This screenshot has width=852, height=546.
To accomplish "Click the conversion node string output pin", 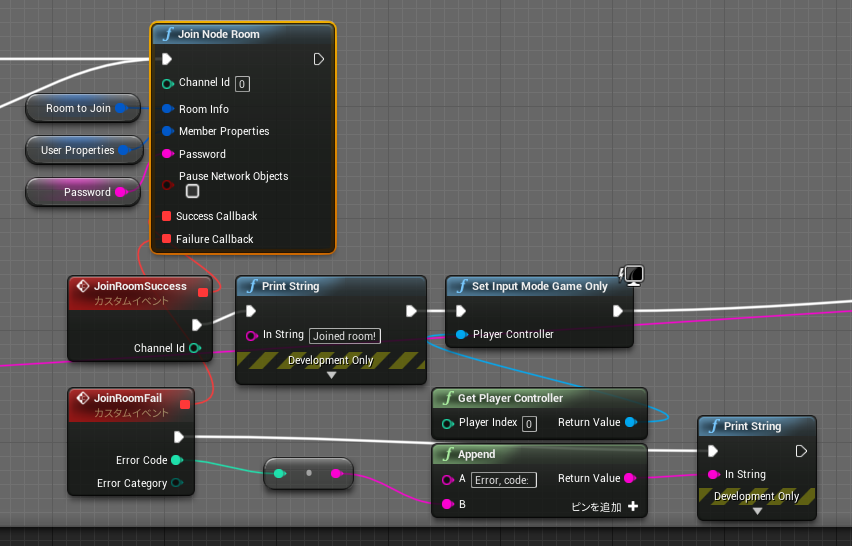I will 336,473.
